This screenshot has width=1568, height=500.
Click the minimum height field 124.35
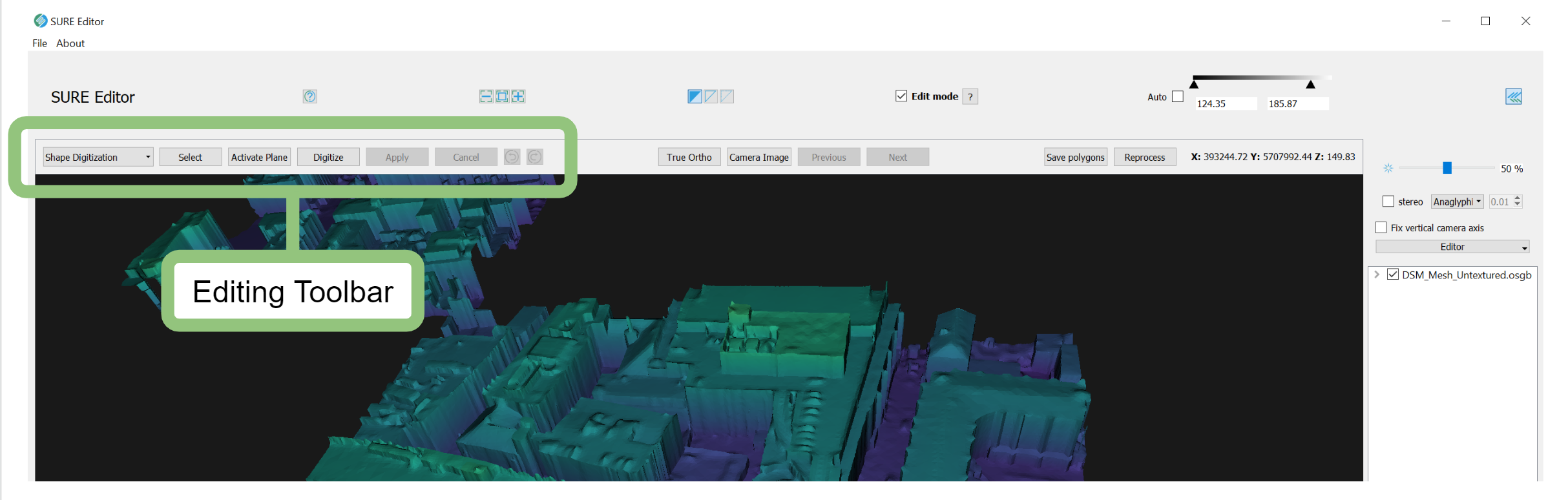tap(1226, 103)
